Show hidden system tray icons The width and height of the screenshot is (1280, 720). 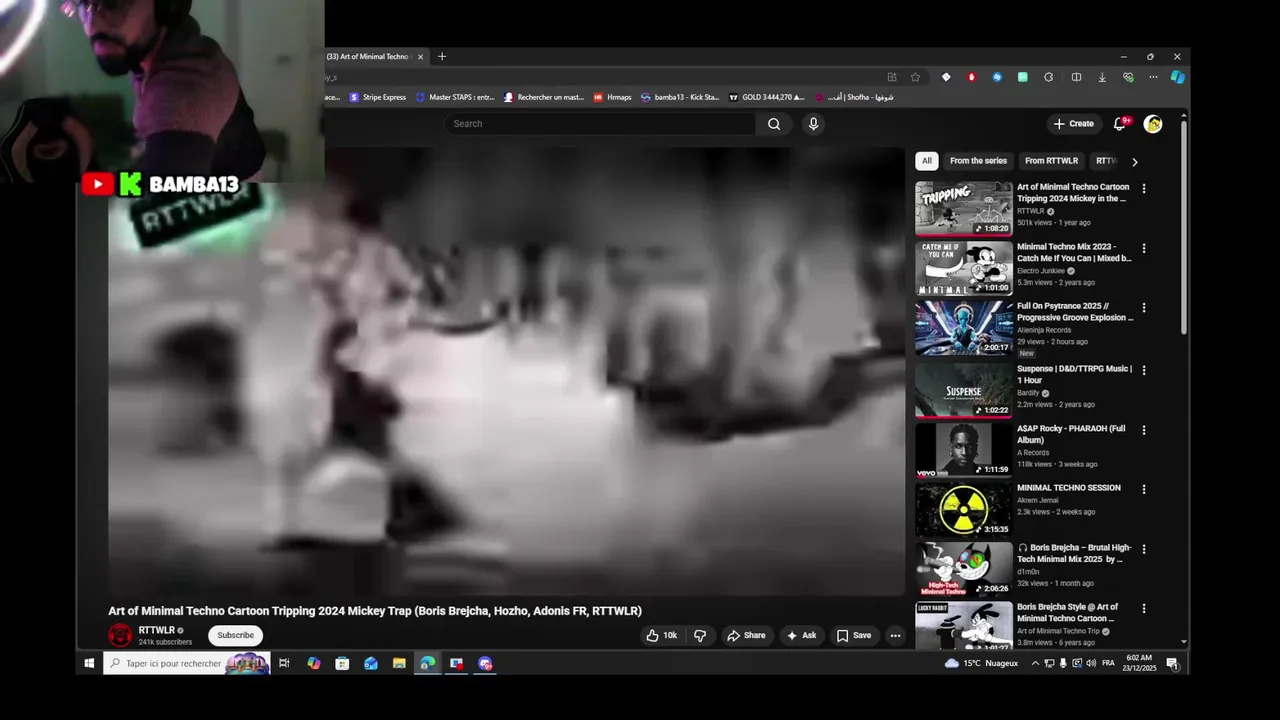(x=1035, y=663)
